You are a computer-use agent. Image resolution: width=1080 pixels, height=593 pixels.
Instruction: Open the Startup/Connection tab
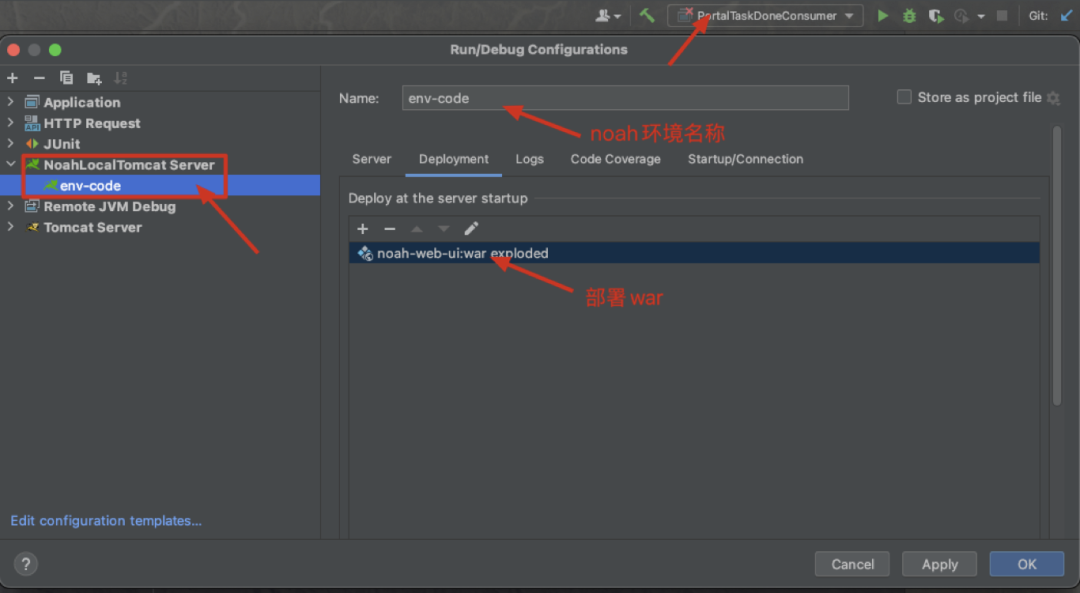coord(745,159)
